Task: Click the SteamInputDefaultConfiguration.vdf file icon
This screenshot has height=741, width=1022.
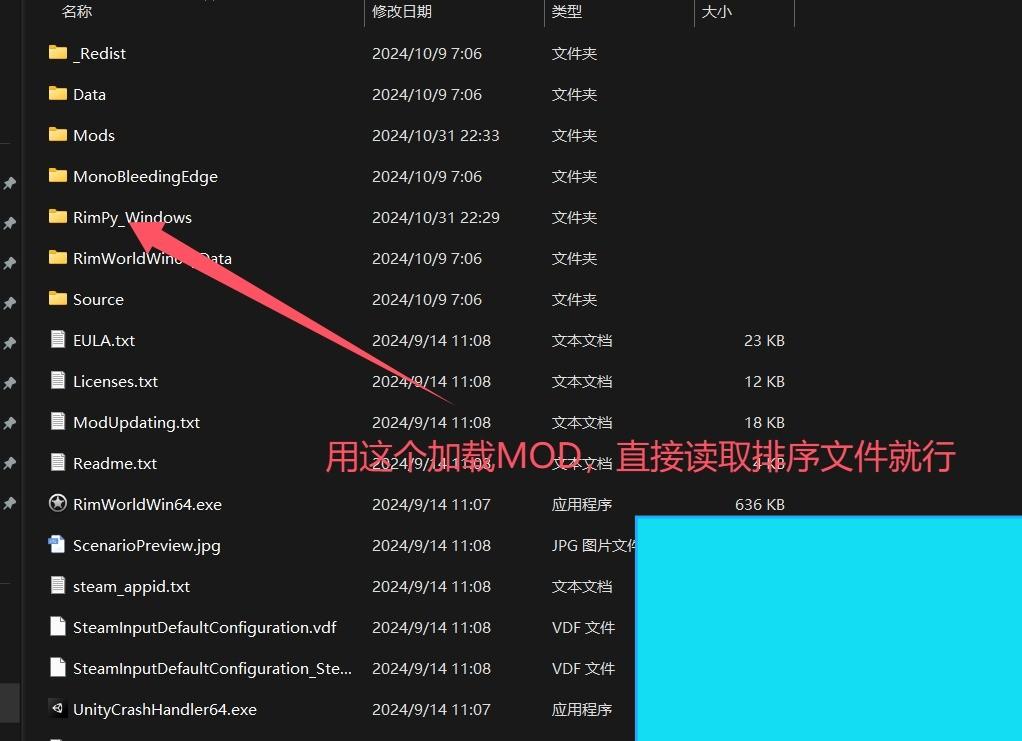Action: (58, 626)
